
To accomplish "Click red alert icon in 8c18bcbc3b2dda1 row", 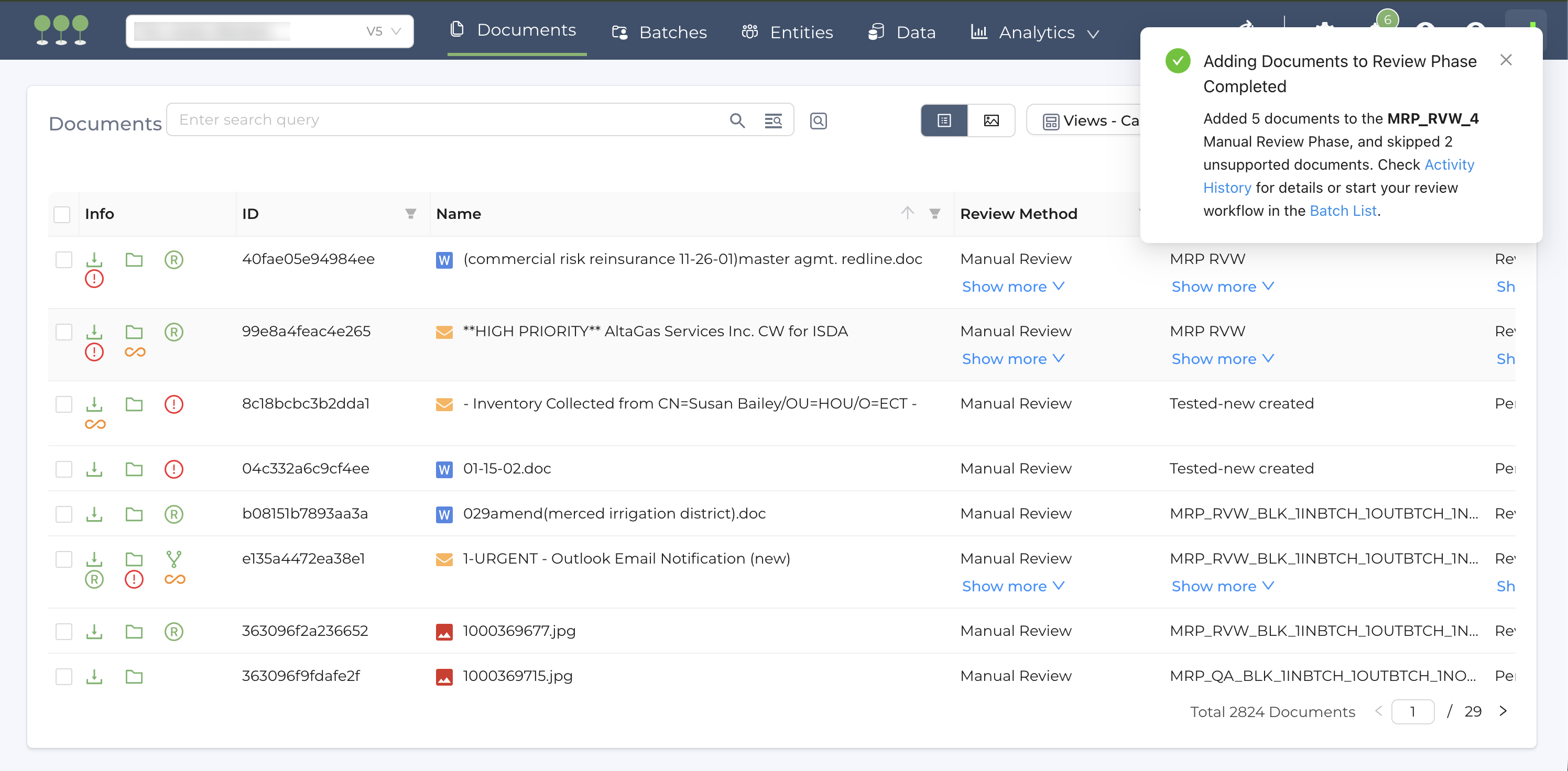I will [173, 404].
